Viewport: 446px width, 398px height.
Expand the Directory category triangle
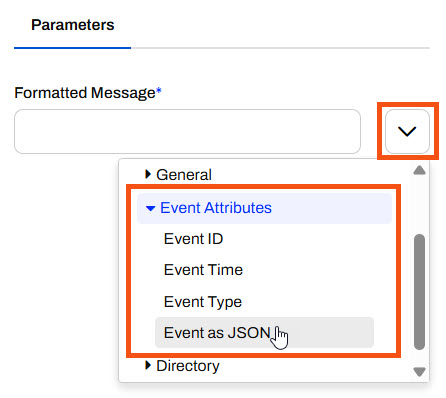coord(148,365)
